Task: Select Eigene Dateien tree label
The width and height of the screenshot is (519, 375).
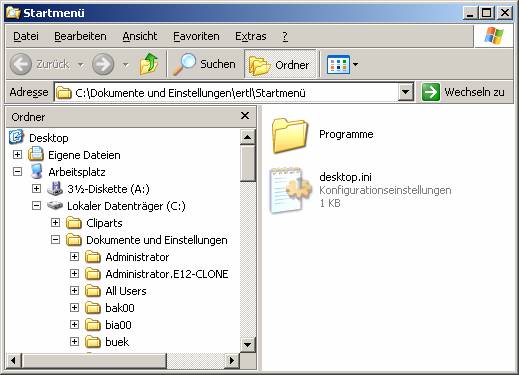Action: pos(84,155)
